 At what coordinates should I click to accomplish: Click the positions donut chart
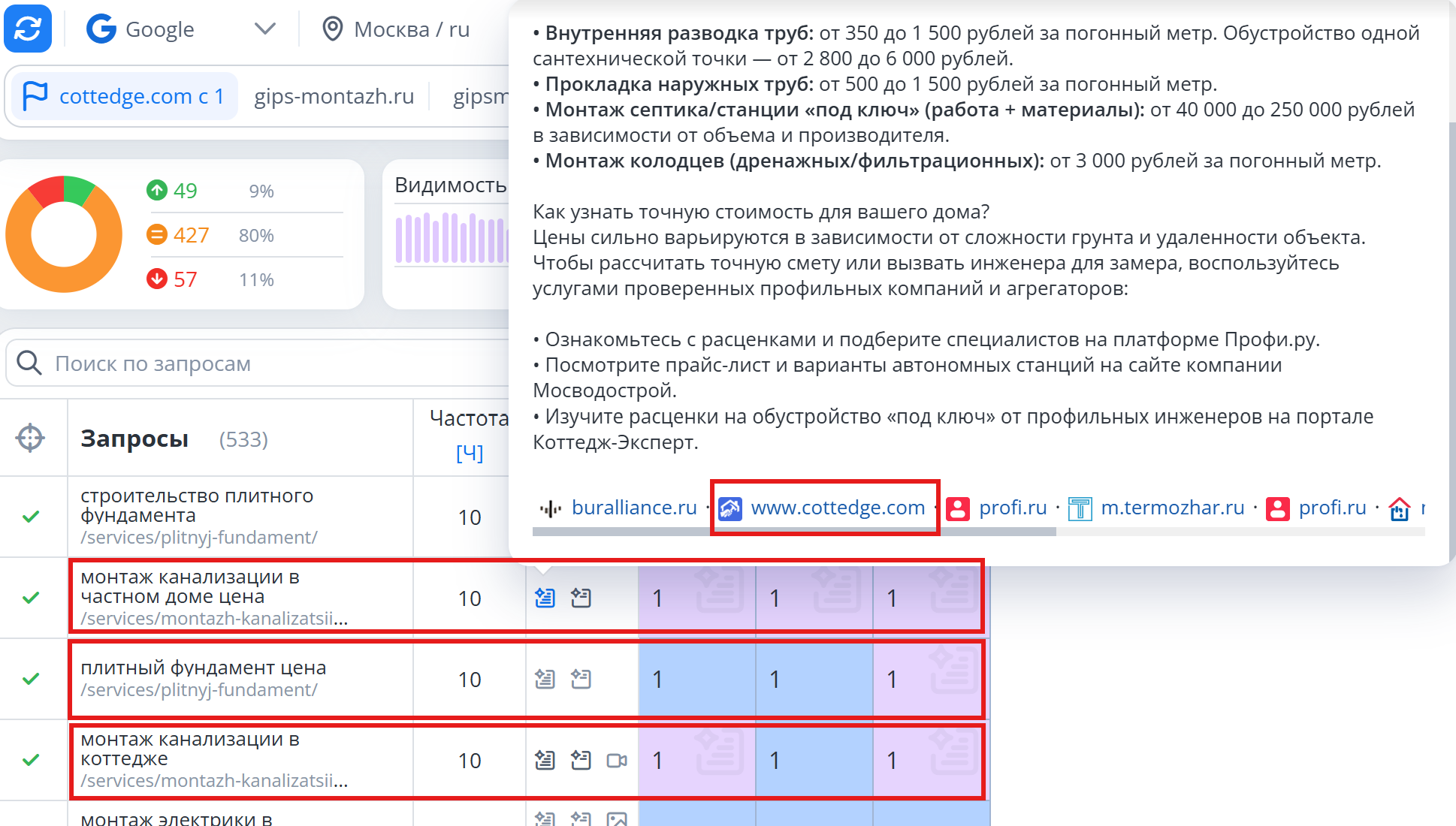[x=64, y=234]
